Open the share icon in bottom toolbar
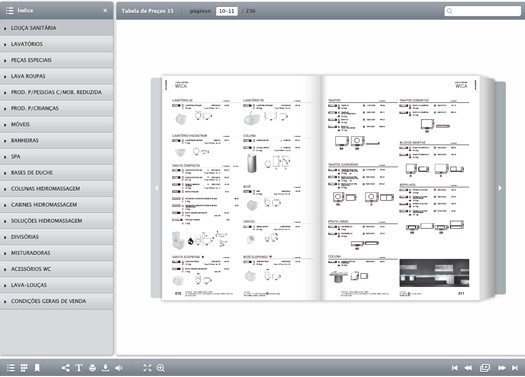The image size is (525, 377). (x=66, y=368)
